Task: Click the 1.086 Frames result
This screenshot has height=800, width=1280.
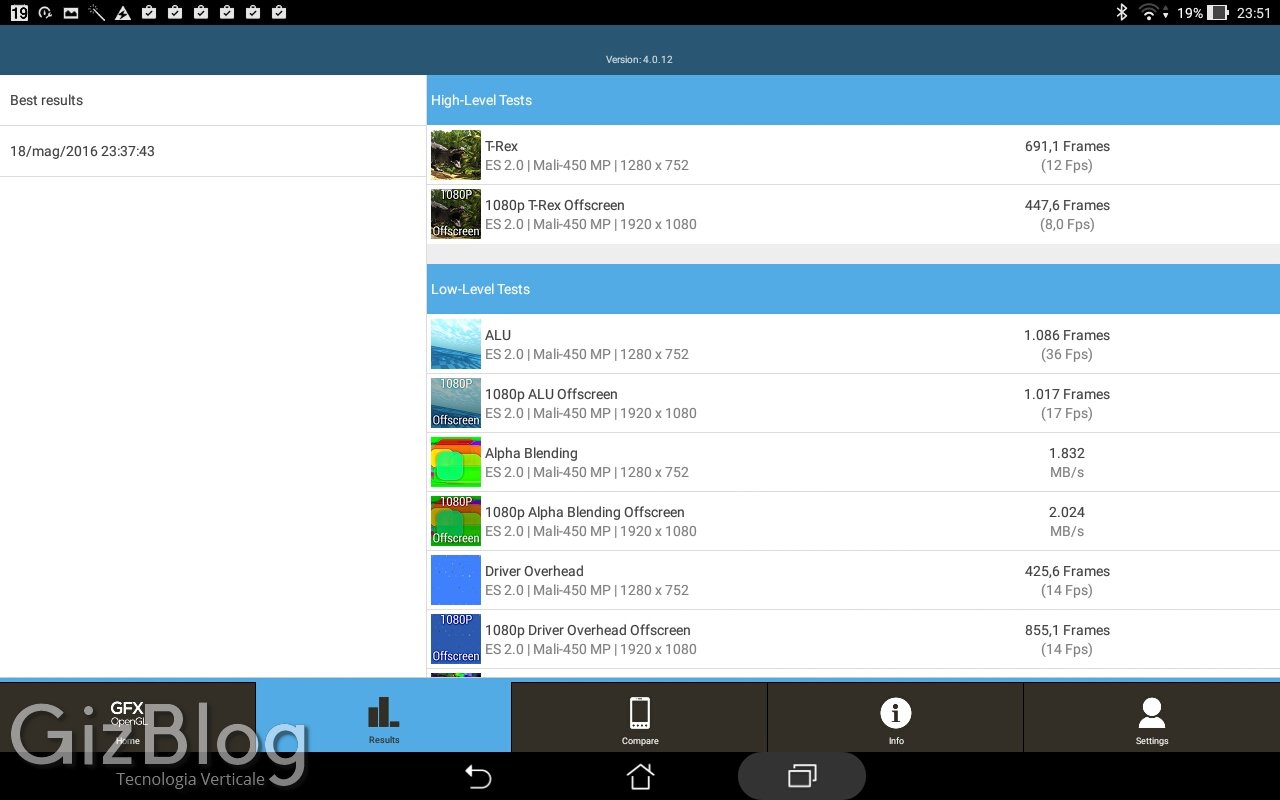Action: pos(1067,335)
